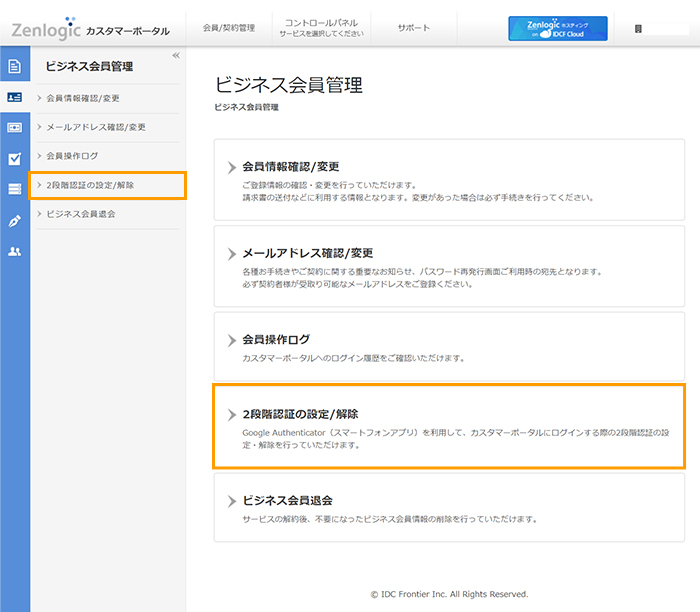
Task: Open the メールアドレス確認/変更 main panel card
Action: pyautogui.click(x=448, y=265)
